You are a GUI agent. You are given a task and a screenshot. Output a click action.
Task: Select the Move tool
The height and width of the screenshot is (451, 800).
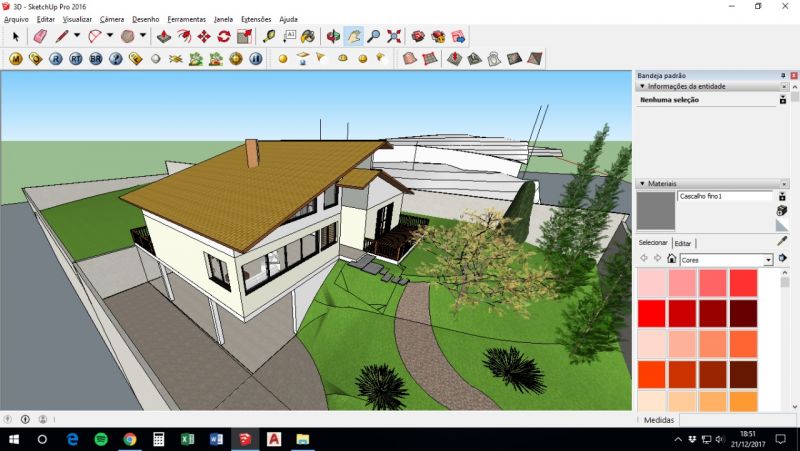coord(204,36)
